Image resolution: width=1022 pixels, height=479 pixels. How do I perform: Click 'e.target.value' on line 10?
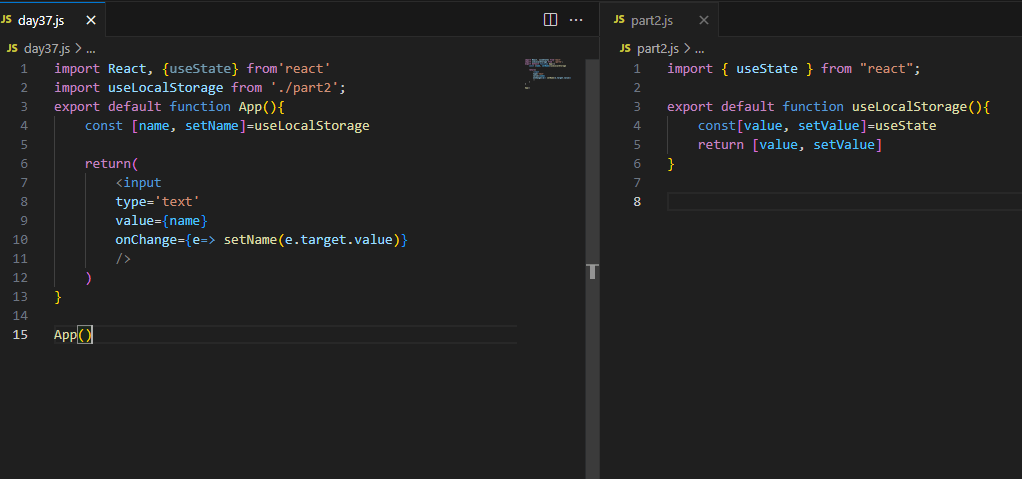(x=340, y=240)
